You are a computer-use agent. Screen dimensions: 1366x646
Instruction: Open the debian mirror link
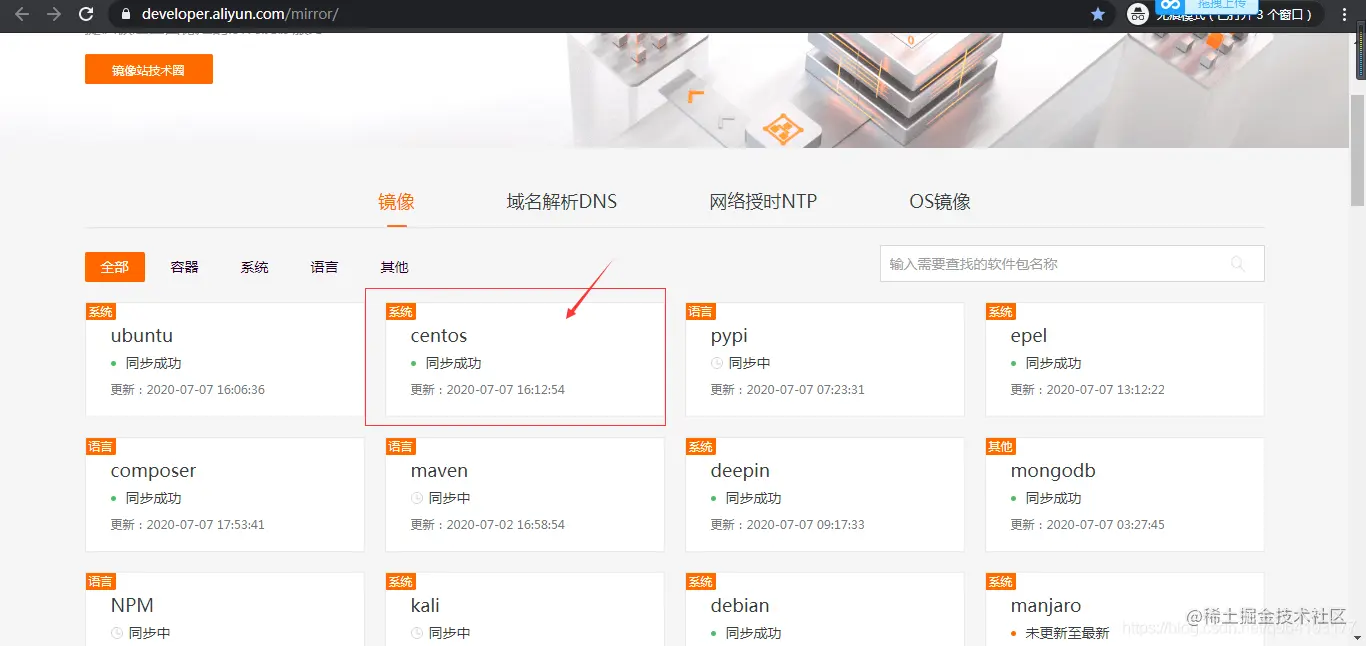(740, 606)
